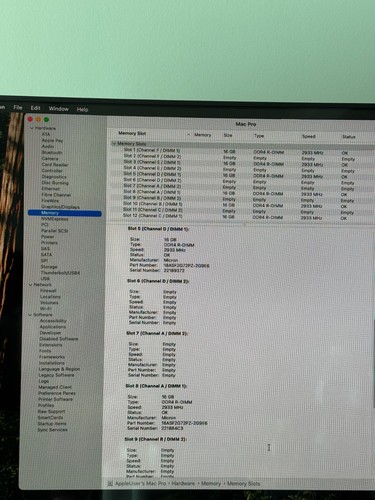Sort by the Size column header
Screen dimensions: 375x500
click(228, 135)
